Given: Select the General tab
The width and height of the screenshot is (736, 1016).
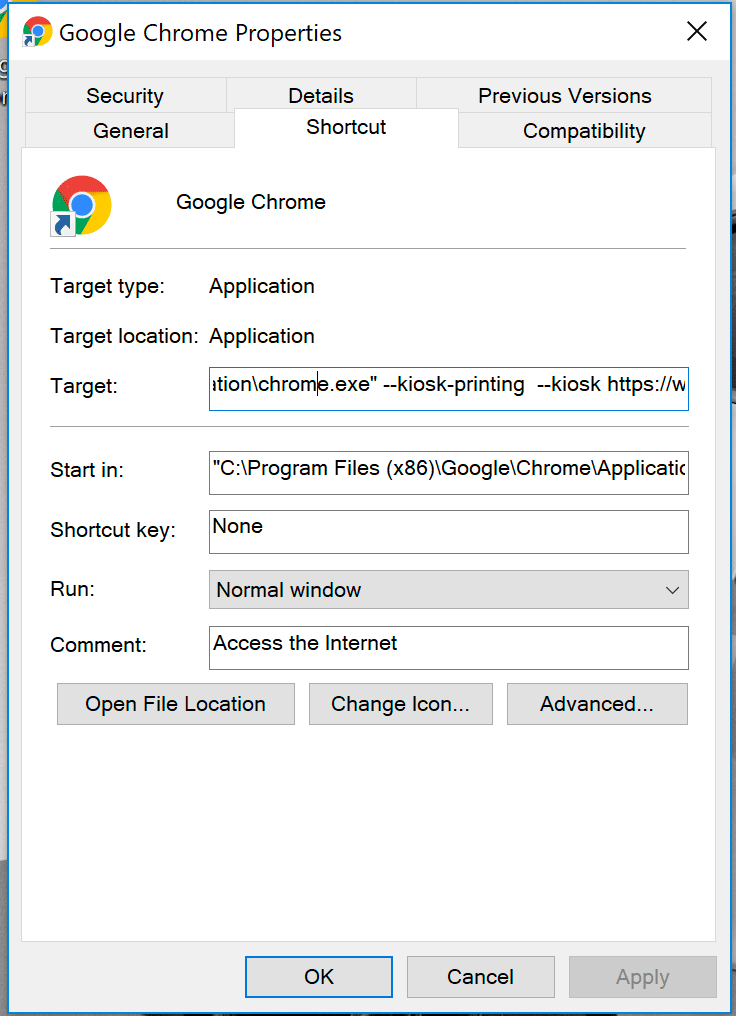Looking at the screenshot, I should pyautogui.click(x=130, y=131).
